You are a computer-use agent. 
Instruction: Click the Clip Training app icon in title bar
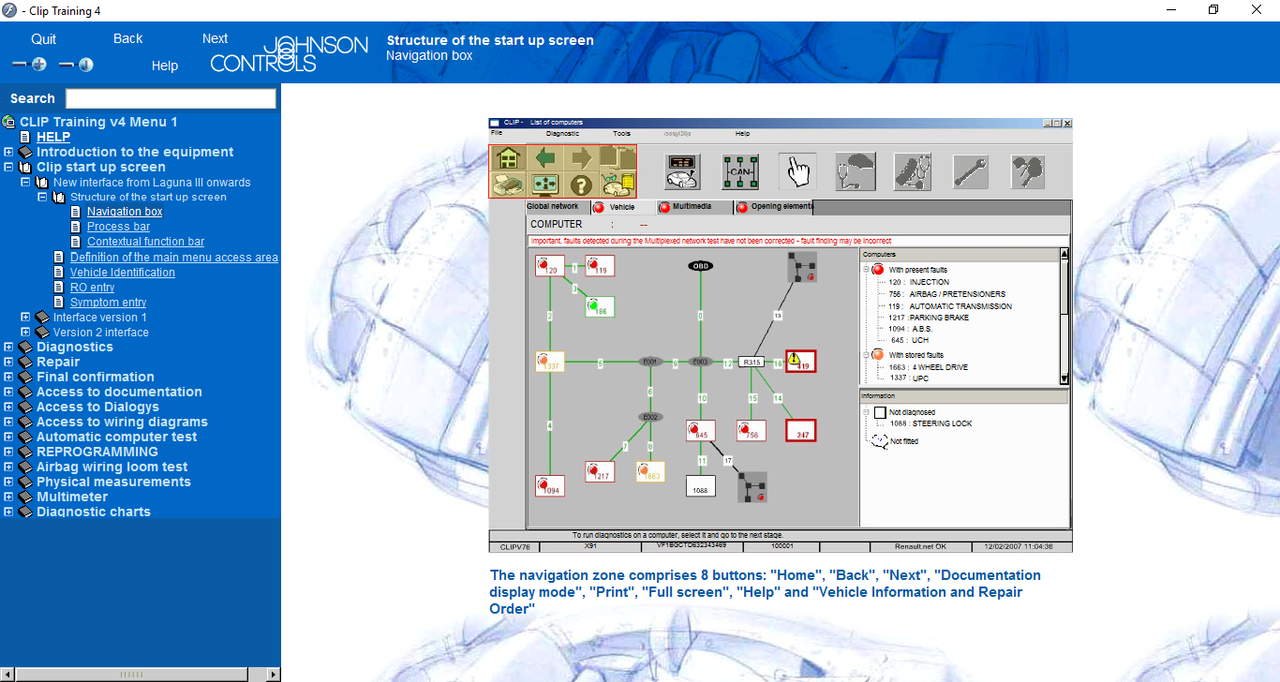pos(9,10)
